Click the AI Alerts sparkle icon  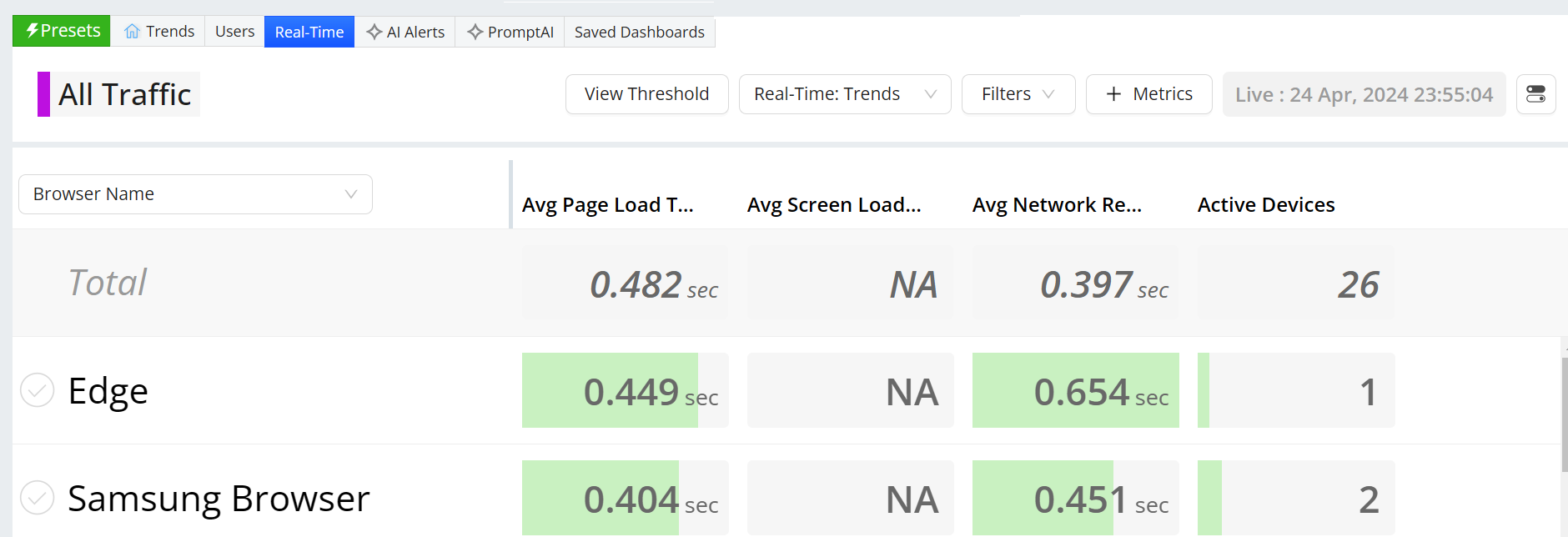point(374,32)
